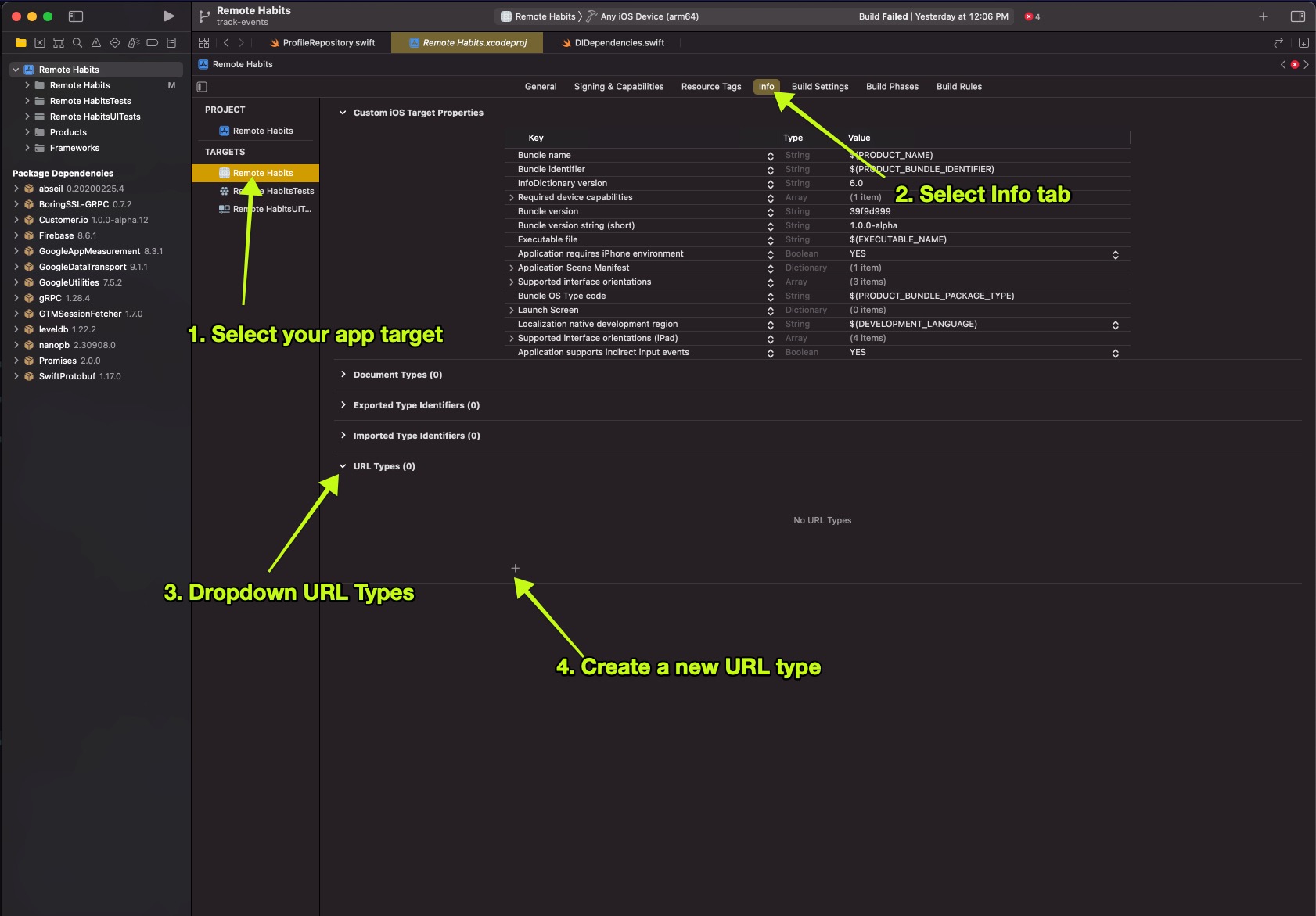Open Application requires iPhone environment value dropdown

pyautogui.click(x=1116, y=254)
